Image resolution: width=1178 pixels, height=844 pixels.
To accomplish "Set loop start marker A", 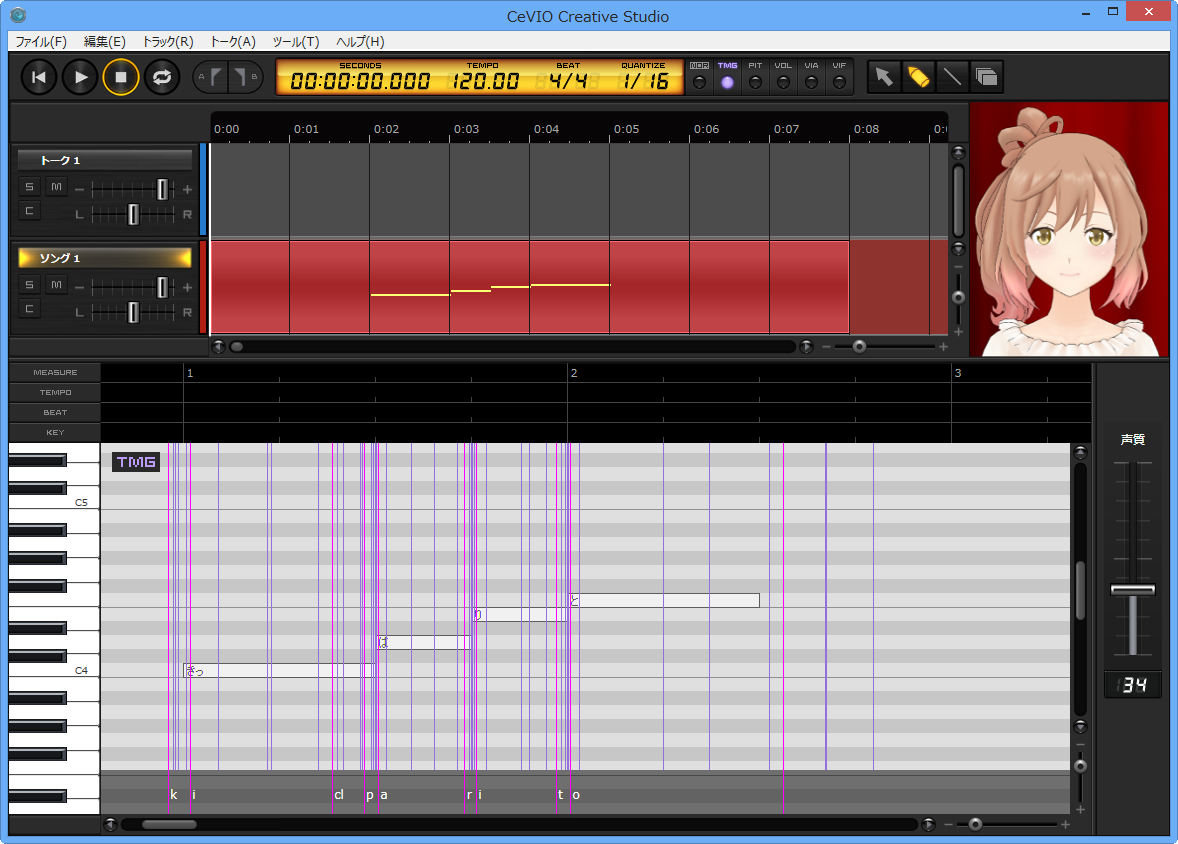I will [210, 77].
